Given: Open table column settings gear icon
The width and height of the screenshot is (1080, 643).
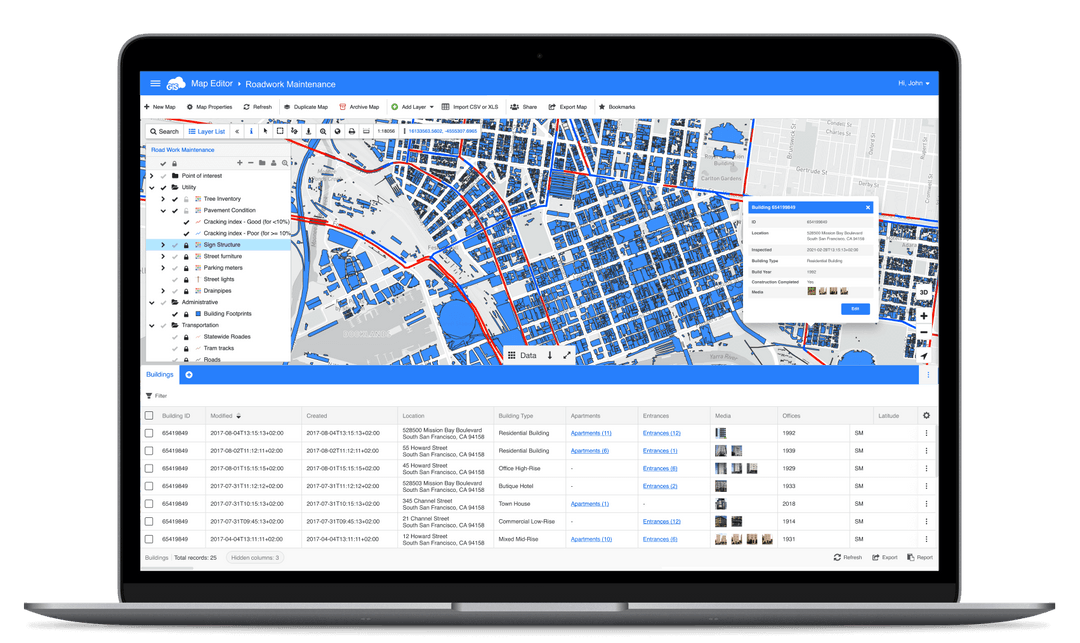Looking at the screenshot, I should pos(925,416).
